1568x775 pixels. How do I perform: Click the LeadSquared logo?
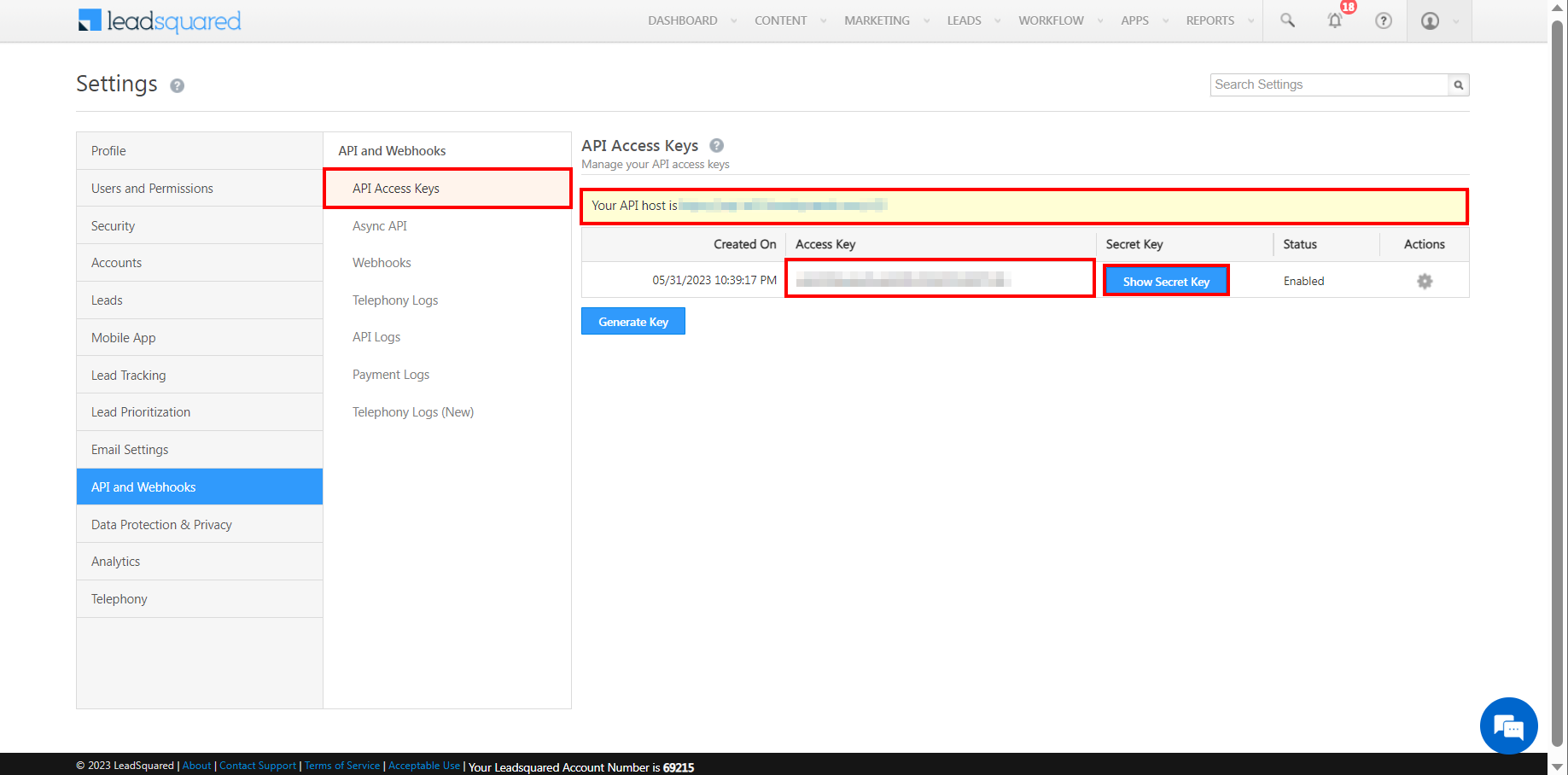(160, 20)
